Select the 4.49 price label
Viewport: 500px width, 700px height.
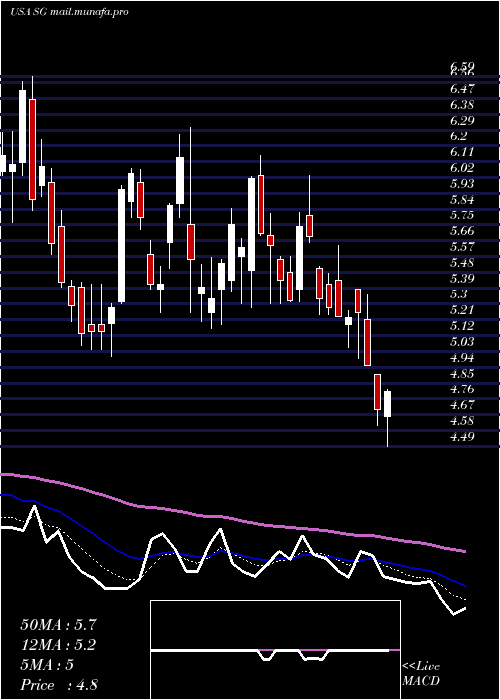coord(462,436)
